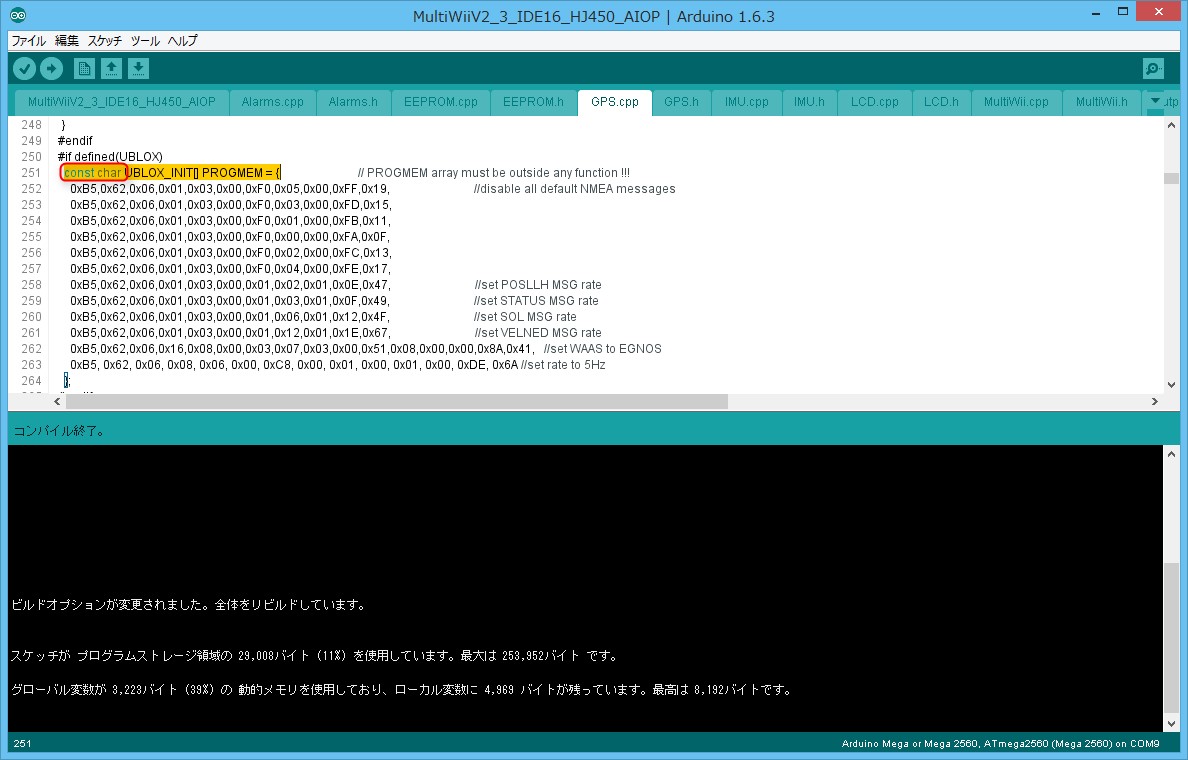Open the ファイル menu
The height and width of the screenshot is (760, 1188).
28,41
